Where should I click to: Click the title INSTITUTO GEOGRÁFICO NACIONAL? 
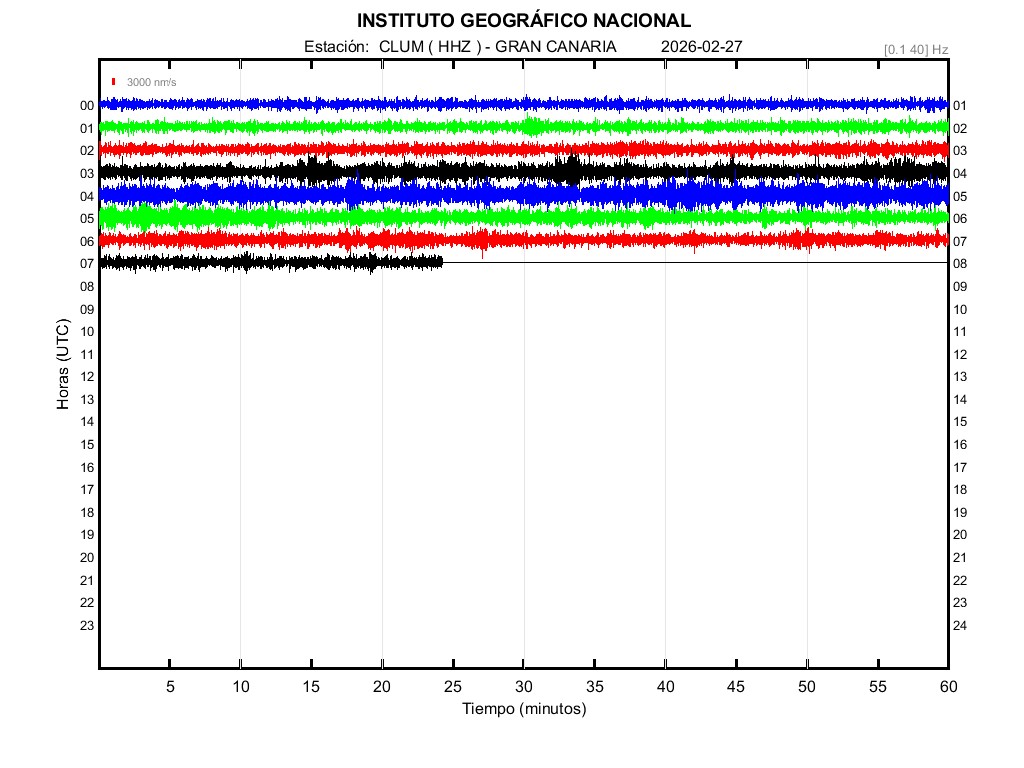click(x=523, y=21)
